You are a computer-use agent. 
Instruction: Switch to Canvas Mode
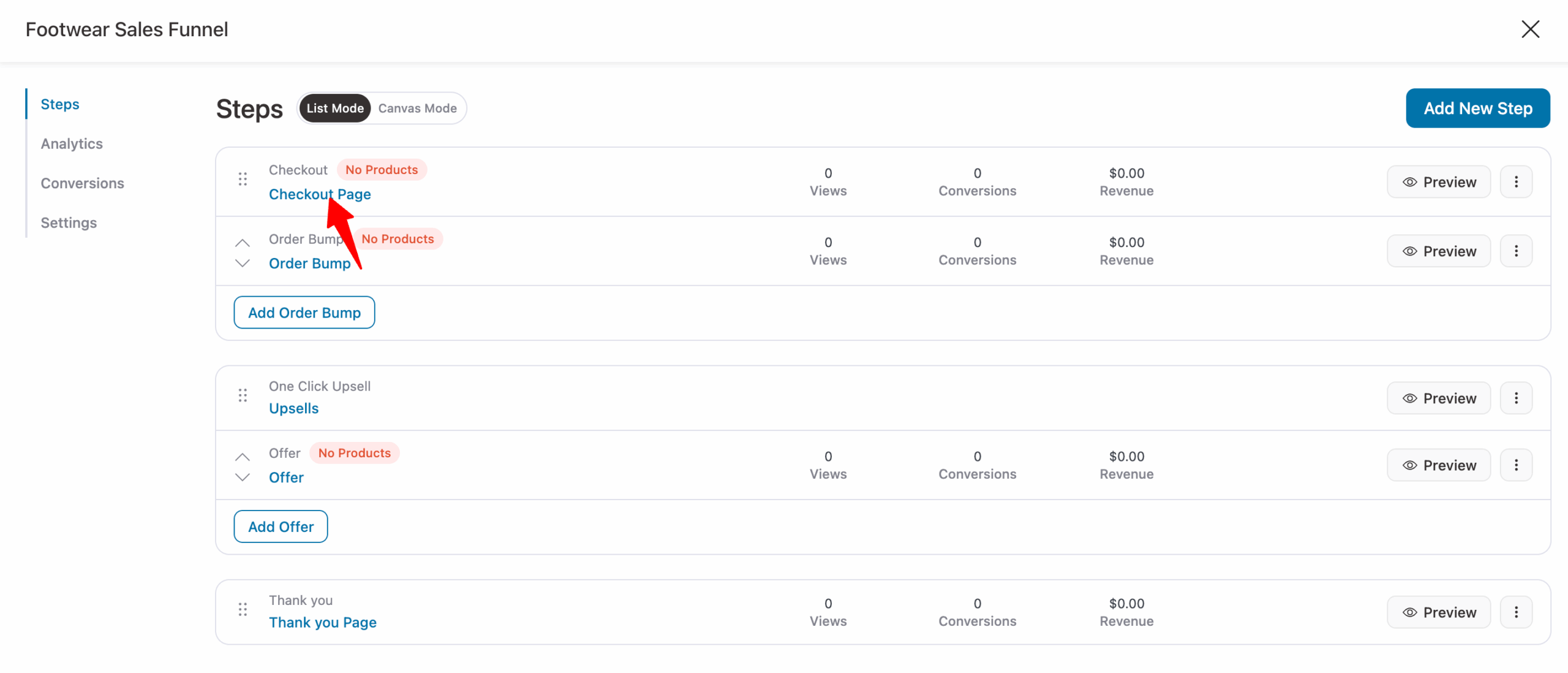(417, 108)
